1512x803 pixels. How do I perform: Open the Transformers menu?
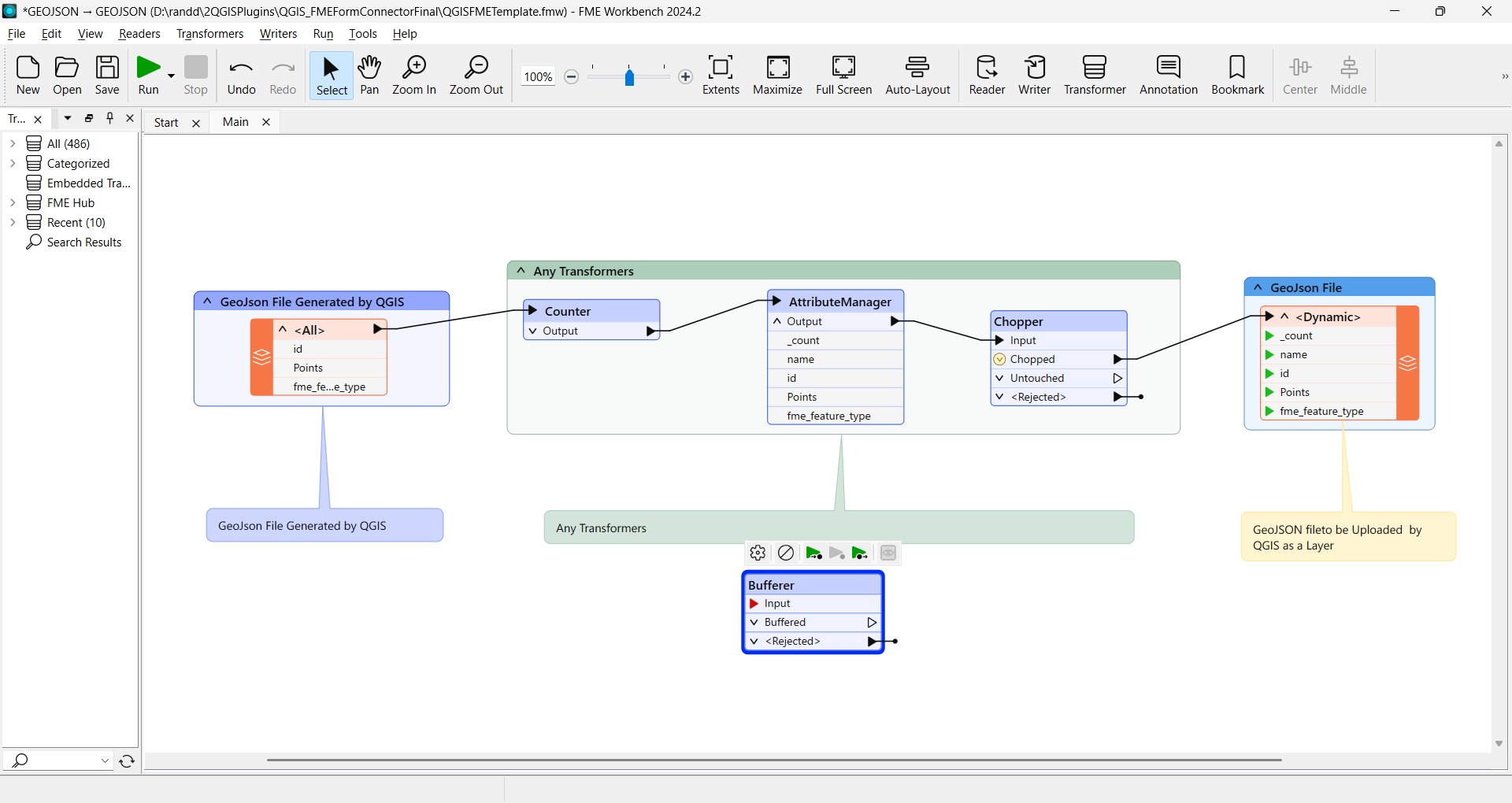(210, 34)
